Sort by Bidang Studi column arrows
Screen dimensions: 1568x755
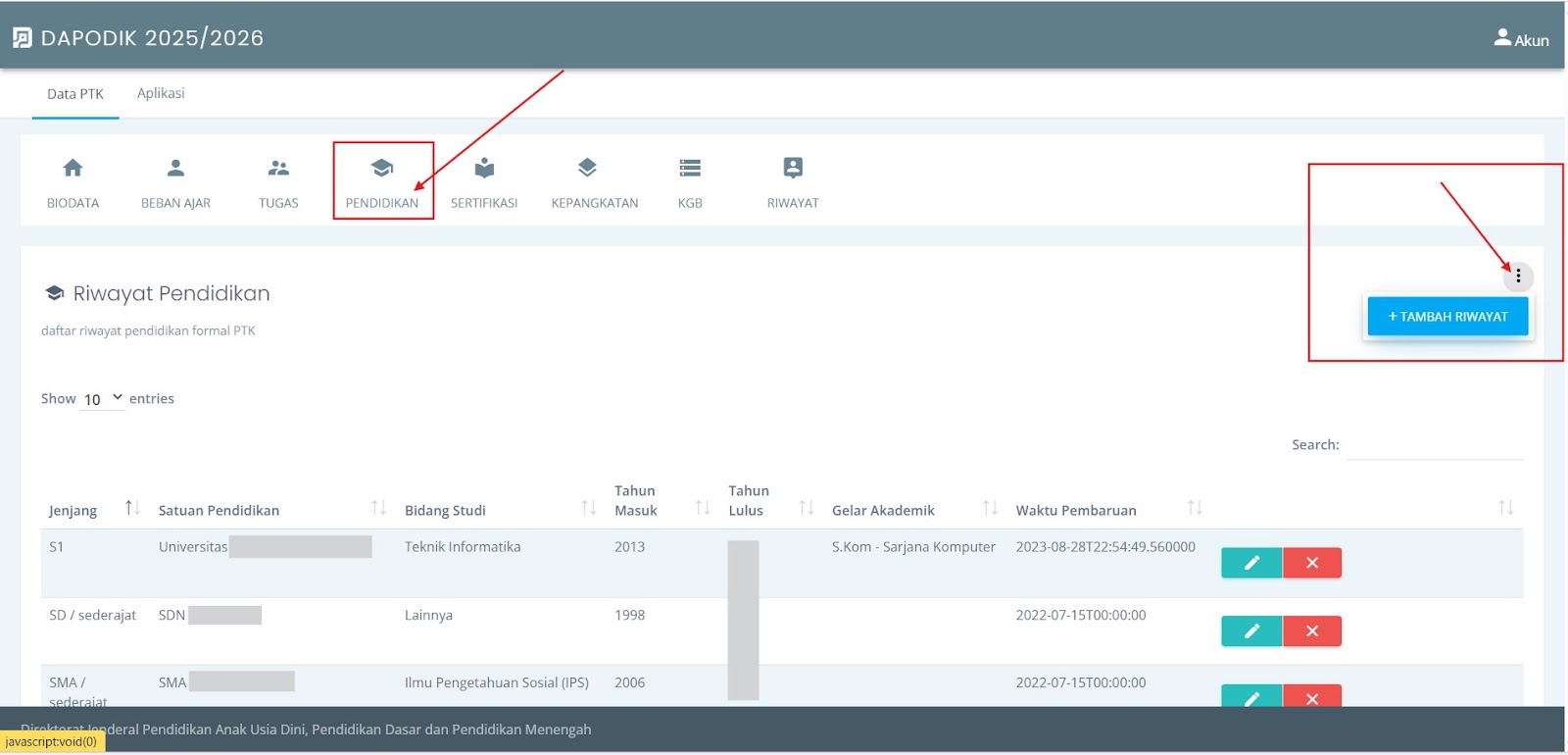[589, 508]
